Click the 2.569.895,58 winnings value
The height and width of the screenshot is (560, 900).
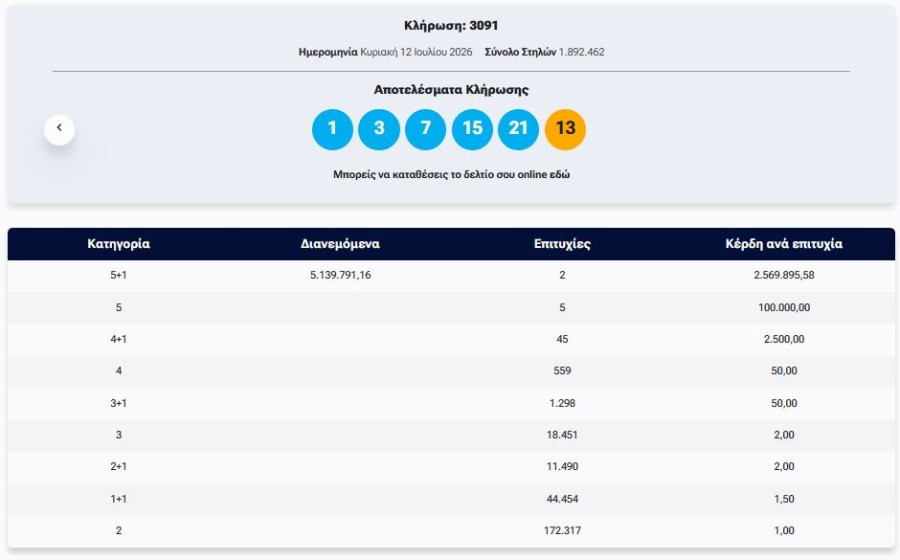coord(784,275)
